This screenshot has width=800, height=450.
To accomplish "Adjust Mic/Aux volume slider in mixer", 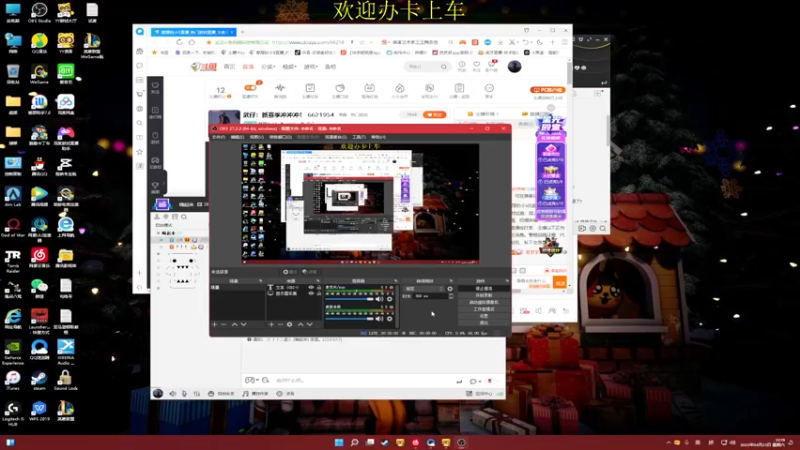I will (x=349, y=299).
